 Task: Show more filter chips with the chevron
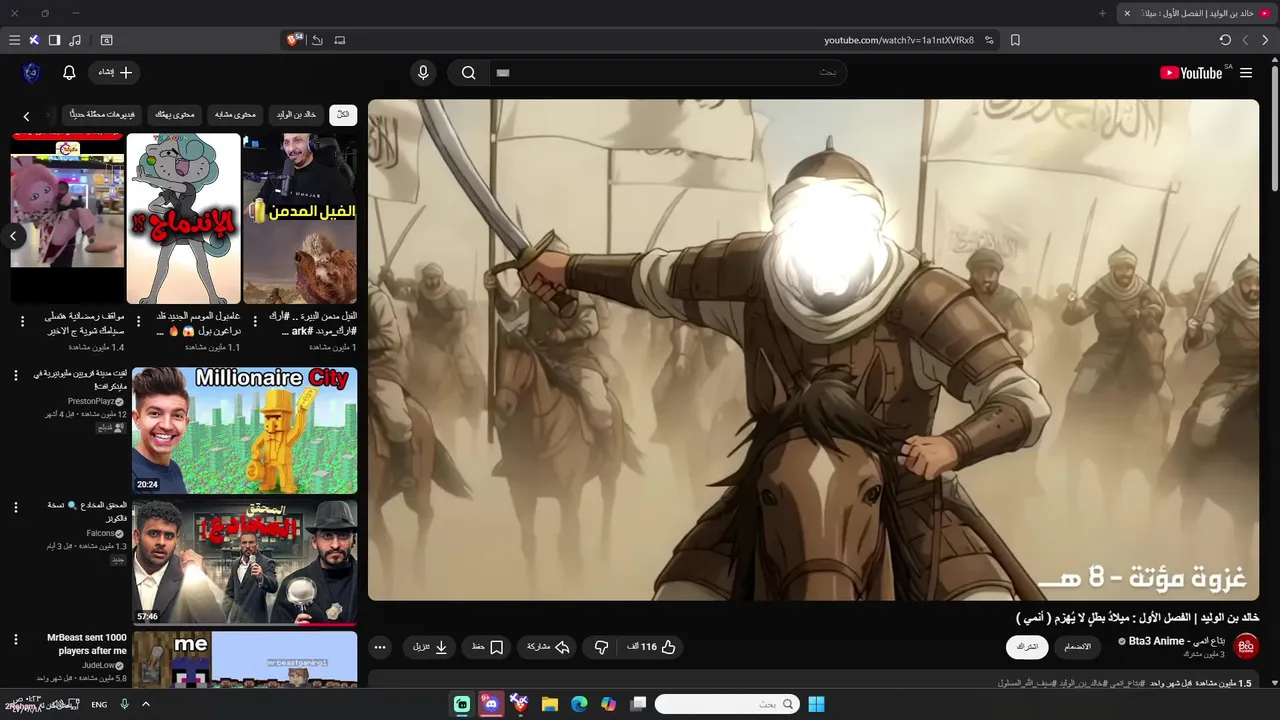26,116
